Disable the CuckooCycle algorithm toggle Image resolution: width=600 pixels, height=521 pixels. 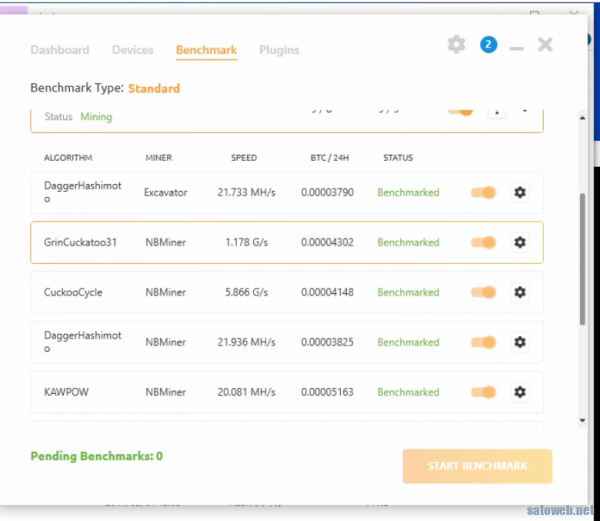[483, 292]
